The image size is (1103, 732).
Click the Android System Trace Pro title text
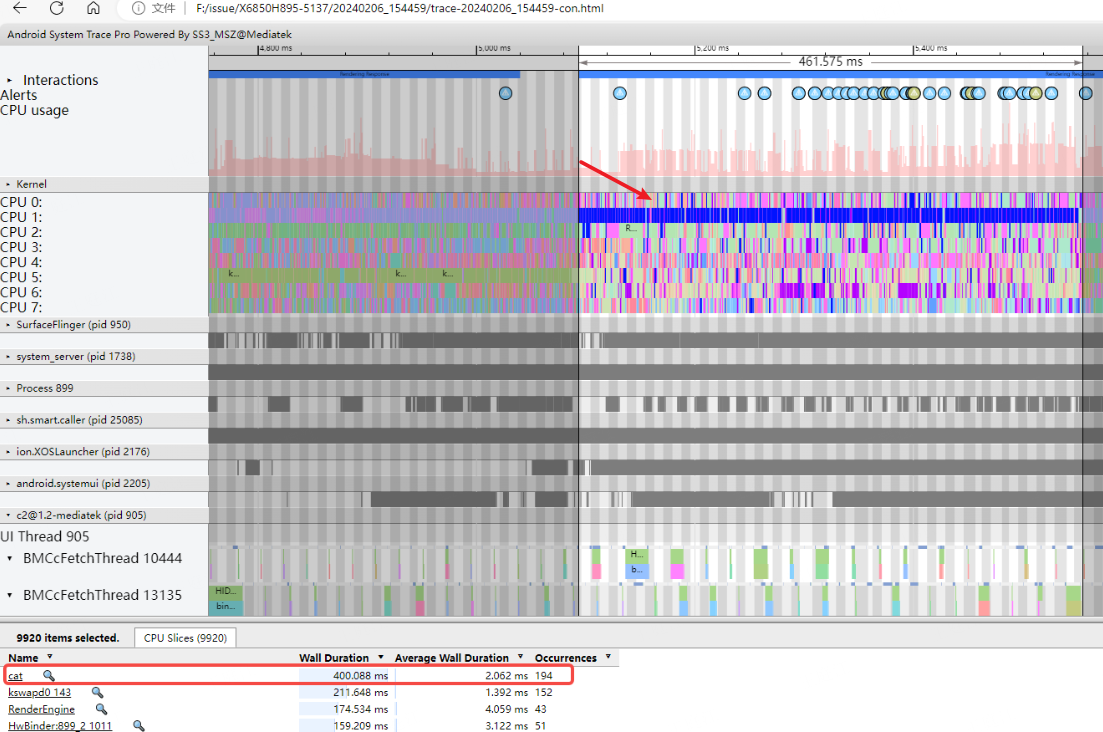(149, 34)
